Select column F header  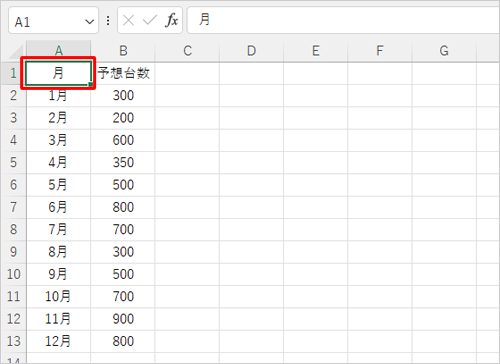(380, 51)
